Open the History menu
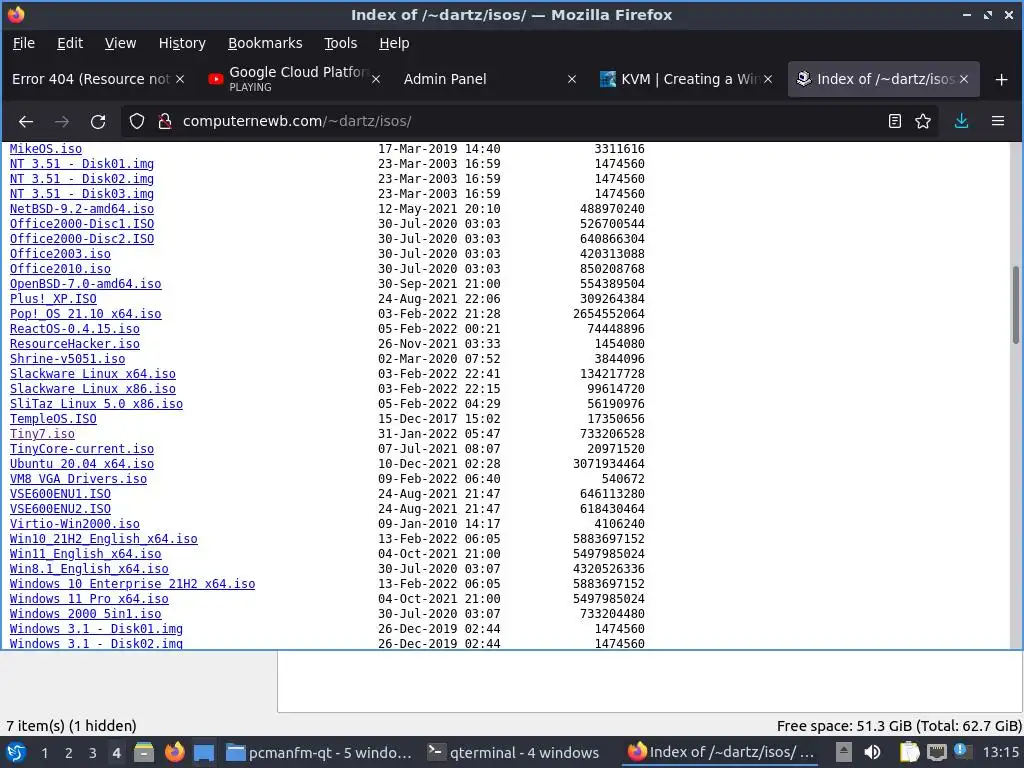The width and height of the screenshot is (1024, 768). pos(182,43)
